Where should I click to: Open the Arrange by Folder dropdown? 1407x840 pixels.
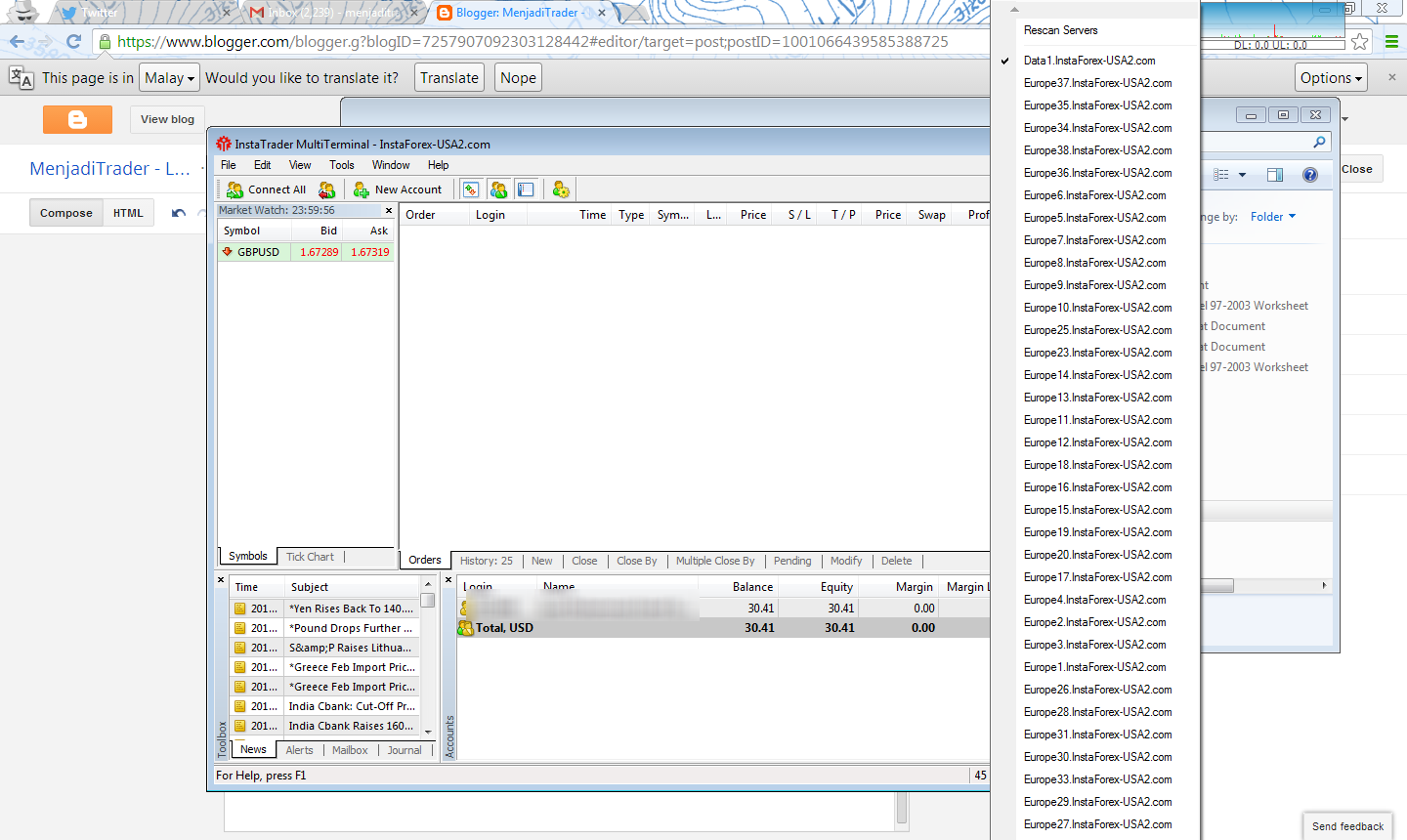(1273, 217)
